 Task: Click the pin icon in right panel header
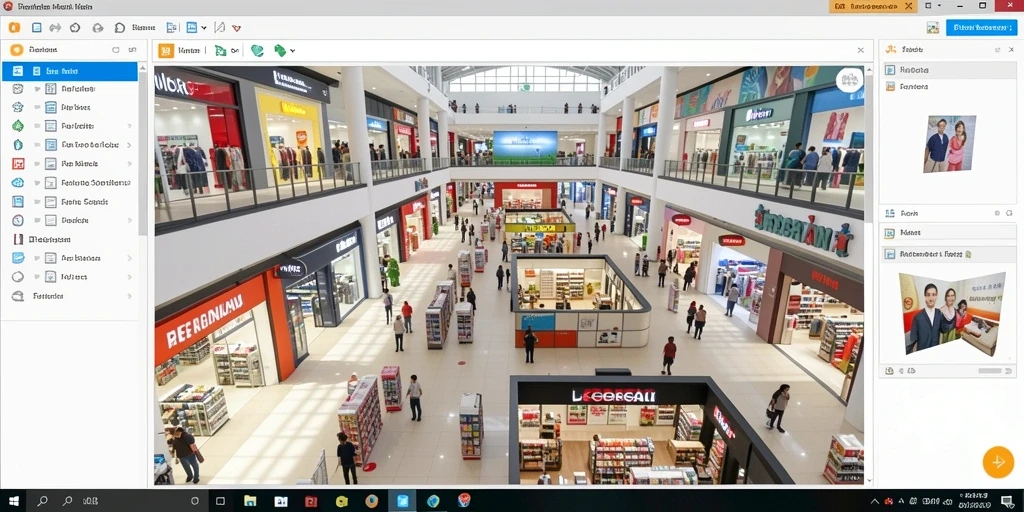pos(997,50)
